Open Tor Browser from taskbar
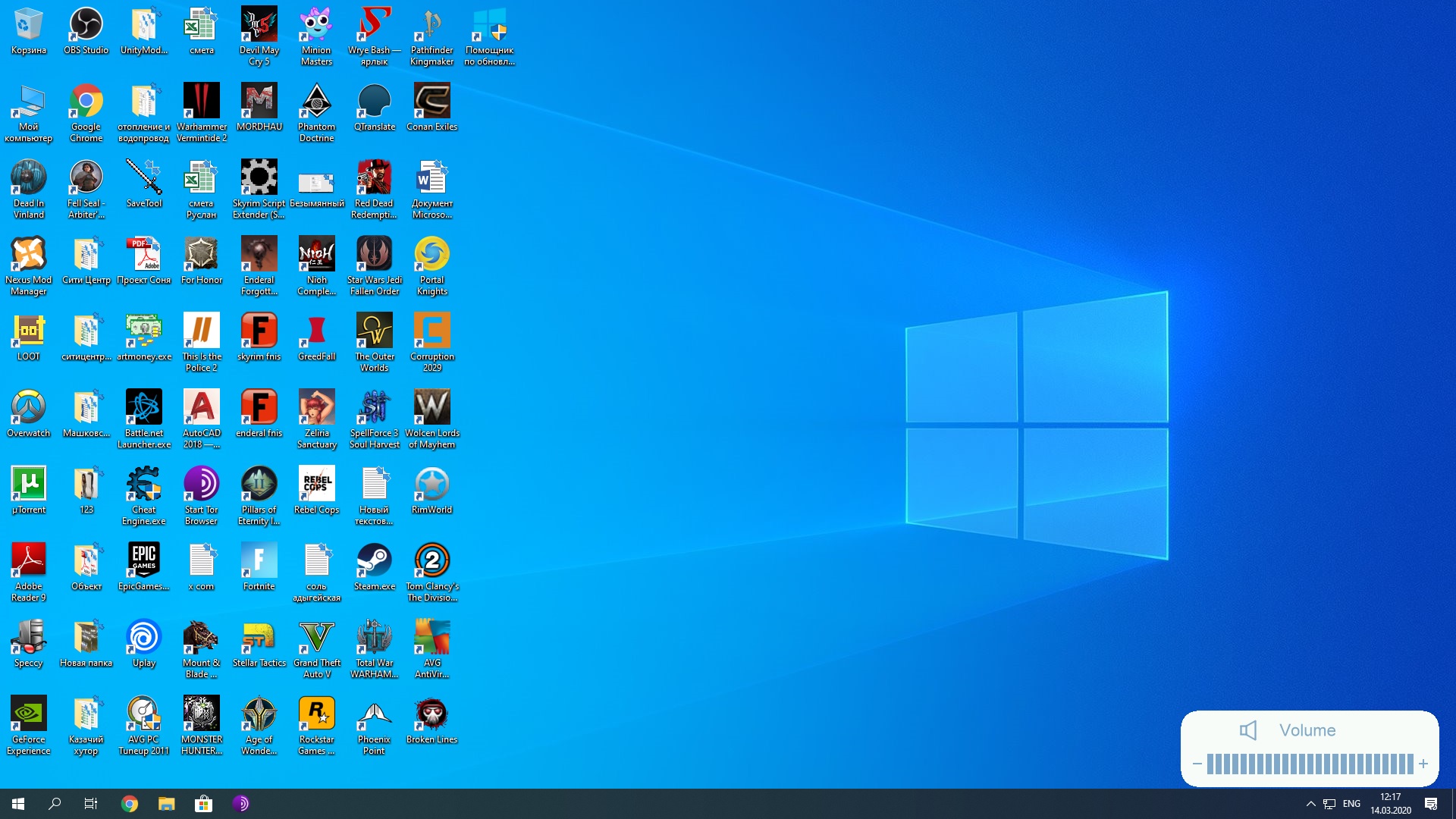The width and height of the screenshot is (1456, 819). (x=240, y=804)
